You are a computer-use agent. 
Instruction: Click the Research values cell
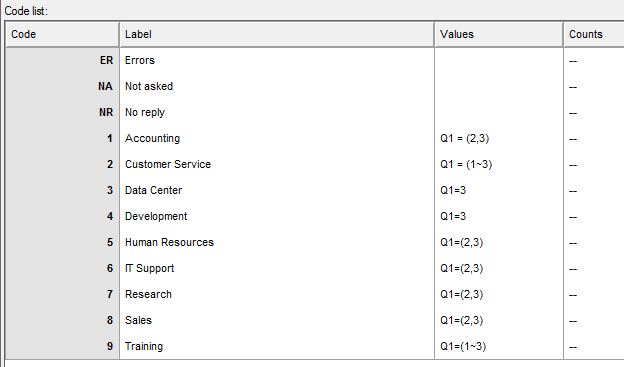tap(499, 295)
